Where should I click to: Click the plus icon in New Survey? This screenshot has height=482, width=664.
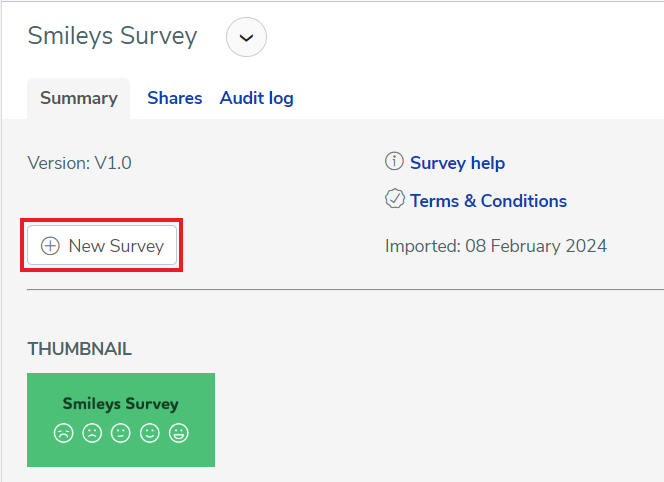50,246
